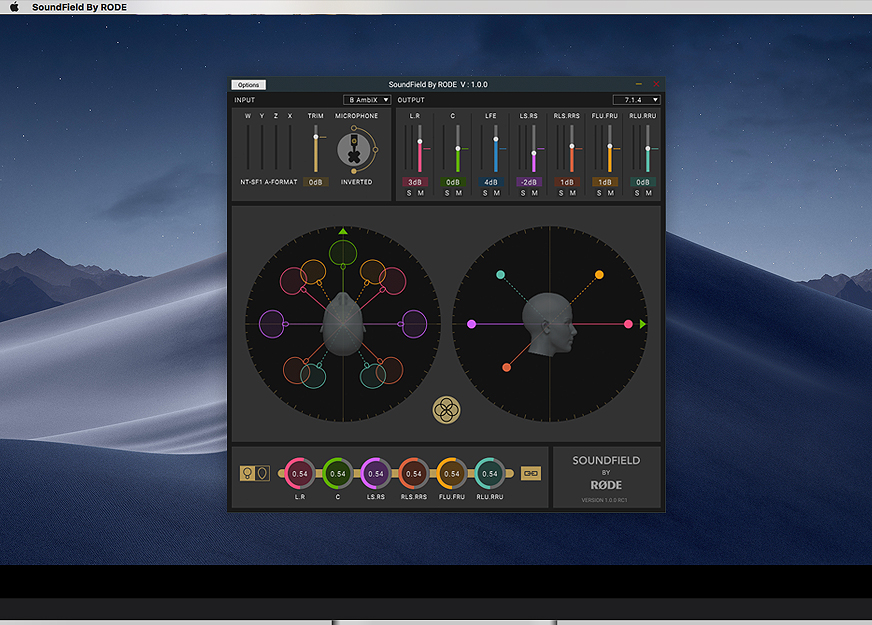Open the Options menu button
This screenshot has width=872, height=625.
point(248,85)
